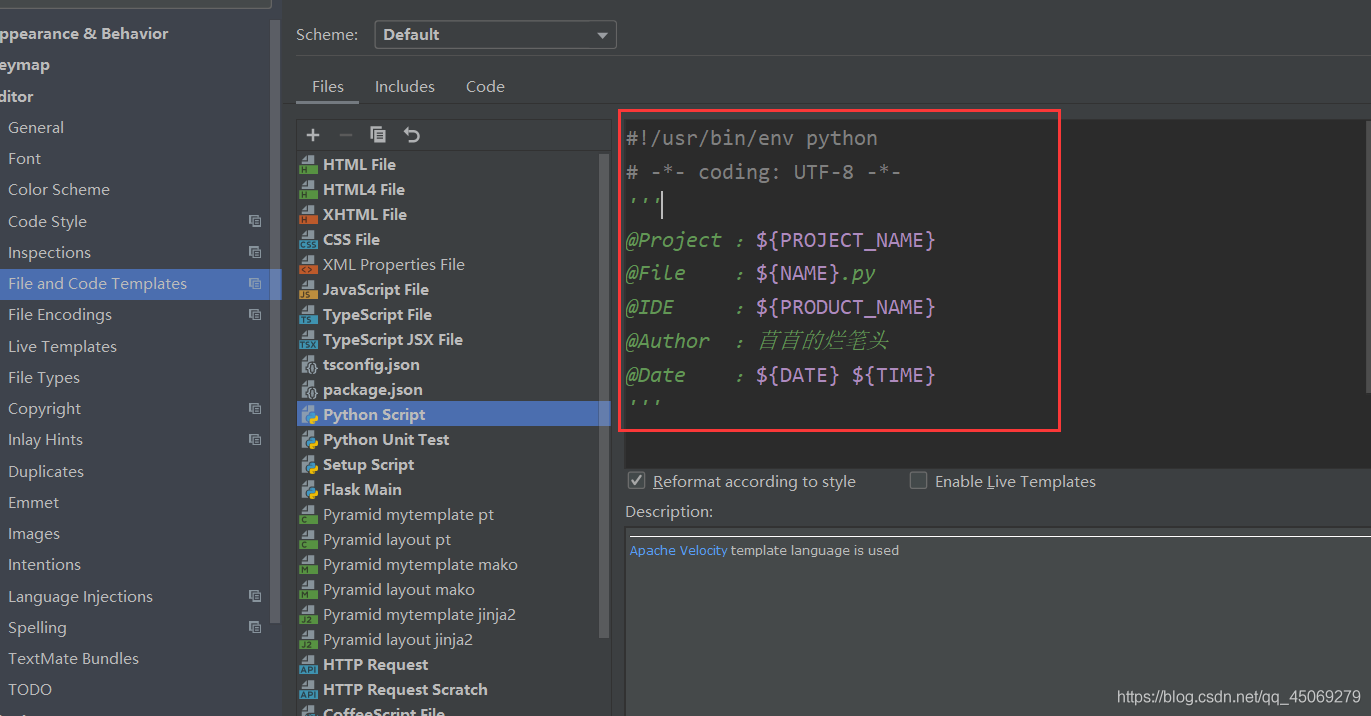Click the scheme icon beside Inspections
This screenshot has height=716, width=1371.
255,252
